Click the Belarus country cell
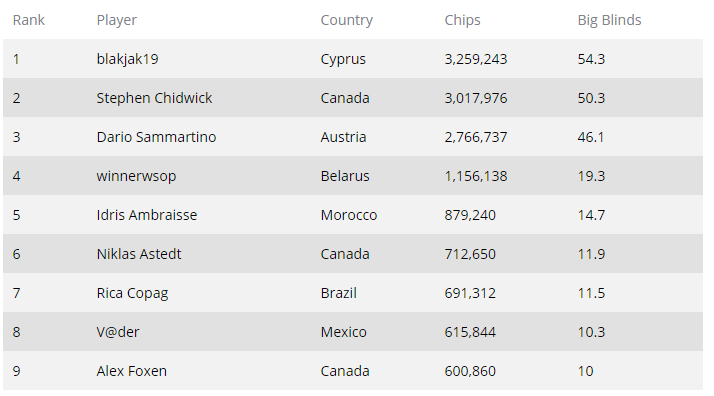Screen dimensions: 714x396 (x=345, y=176)
